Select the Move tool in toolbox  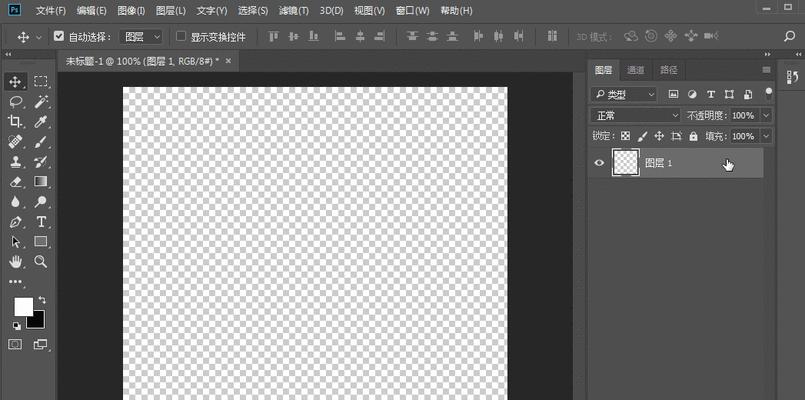point(15,81)
